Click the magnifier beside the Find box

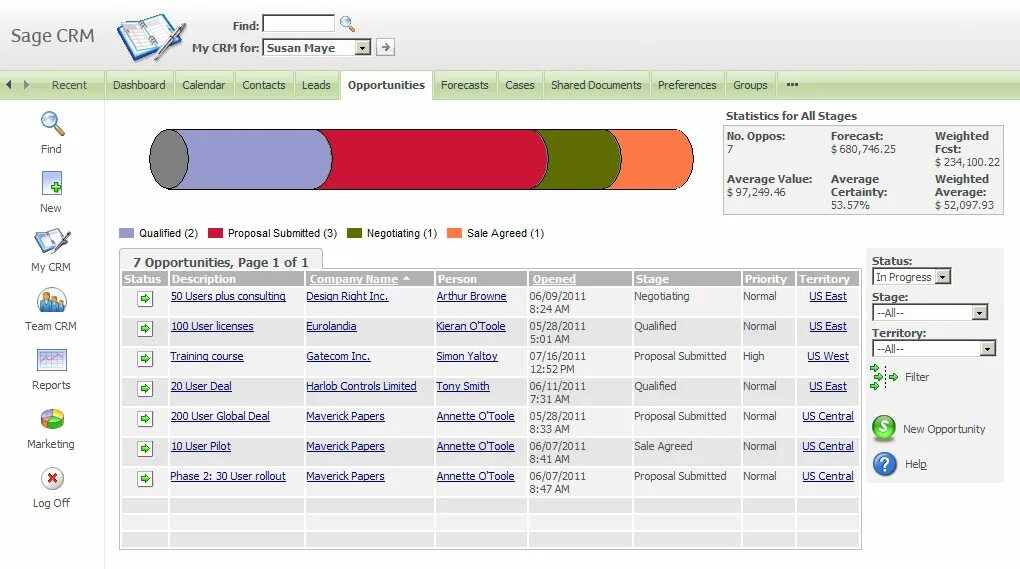tap(347, 25)
